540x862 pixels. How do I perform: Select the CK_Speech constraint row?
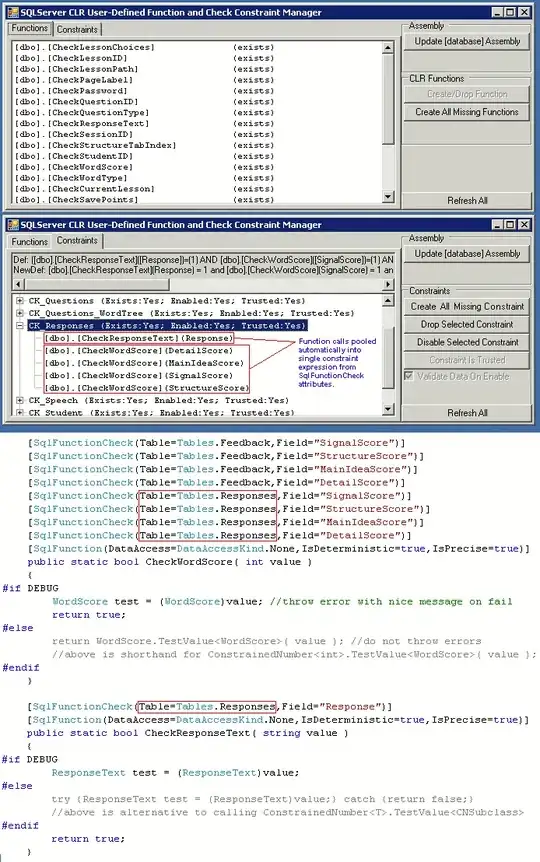[158, 400]
